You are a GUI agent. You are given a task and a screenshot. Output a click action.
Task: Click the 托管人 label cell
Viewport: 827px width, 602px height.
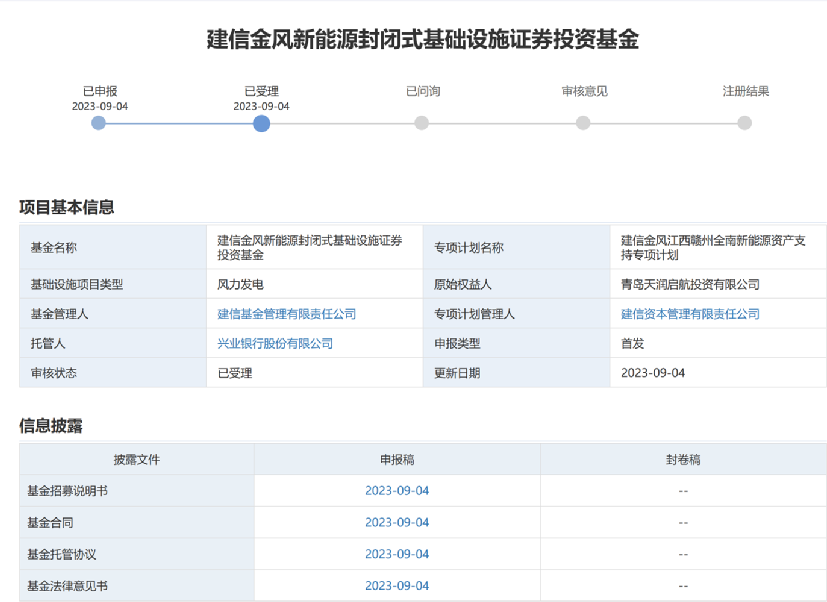pos(113,343)
